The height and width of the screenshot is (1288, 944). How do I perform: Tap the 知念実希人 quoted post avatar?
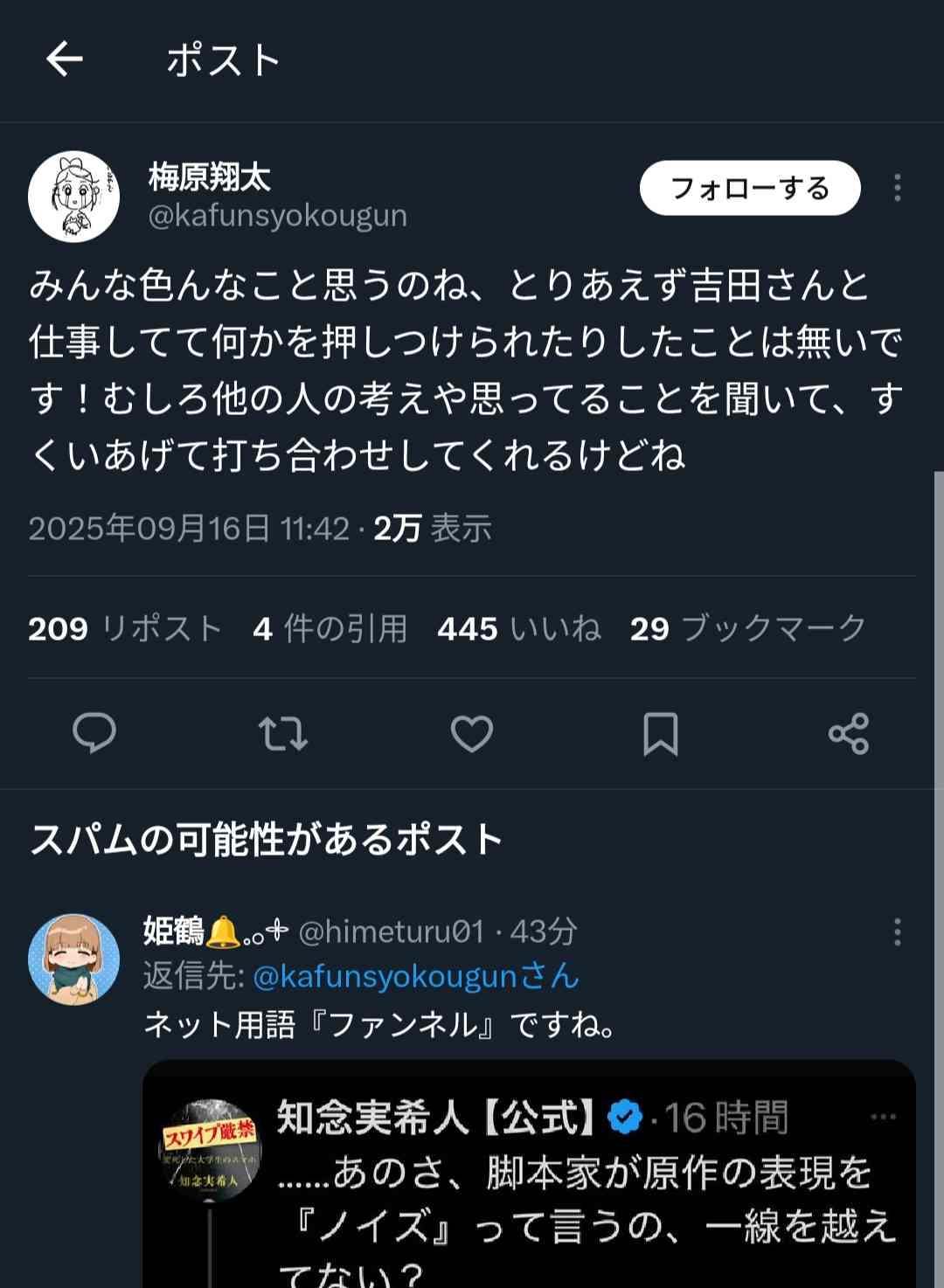pos(210,1146)
